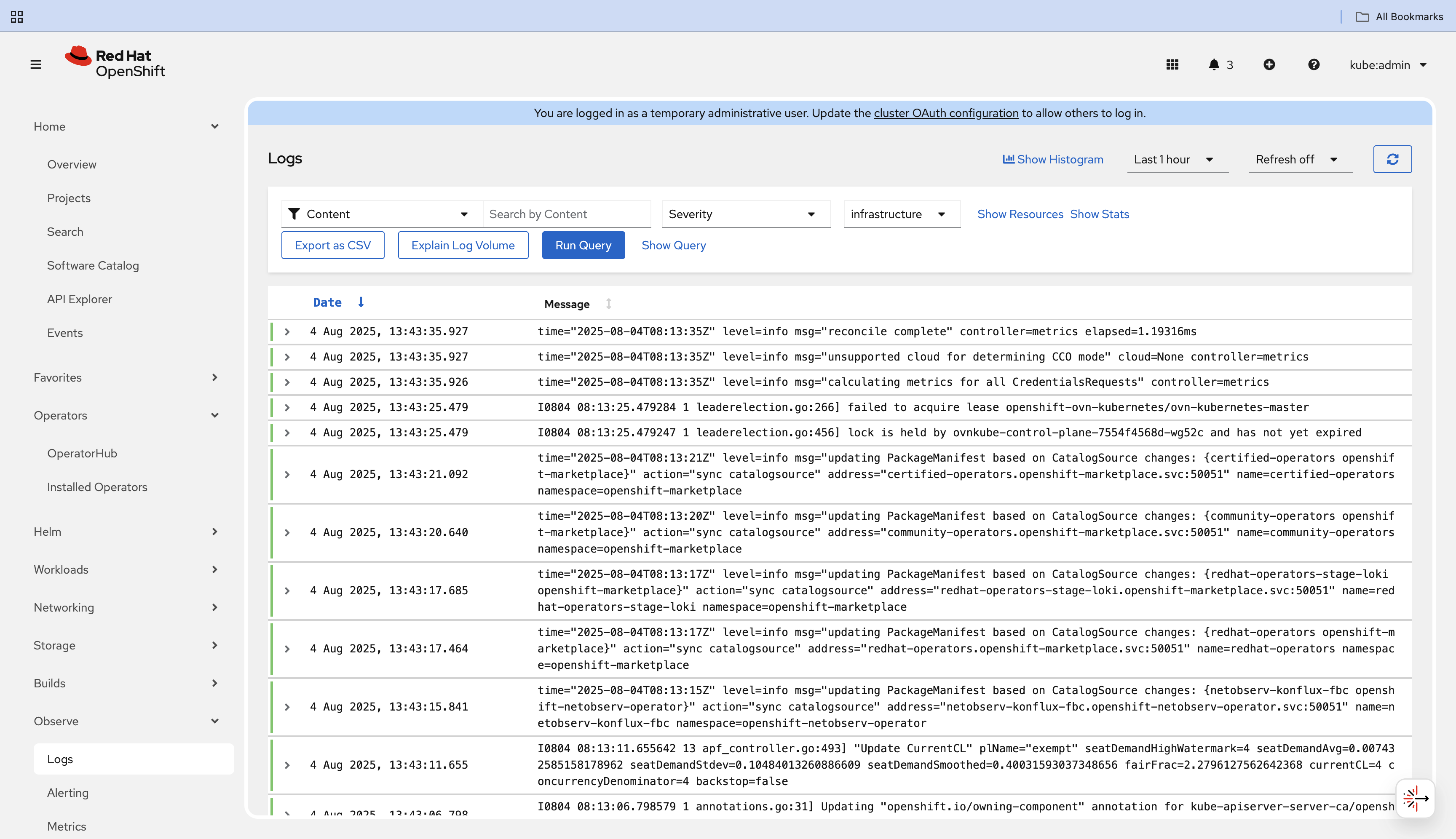This screenshot has width=1456, height=839.
Task: Open the help question mark icon
Action: (1314, 64)
